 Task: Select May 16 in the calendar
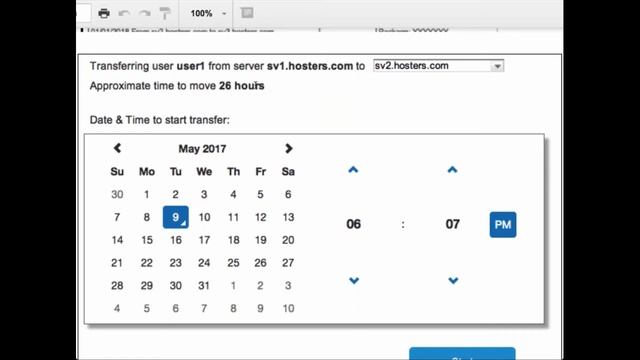coord(176,240)
